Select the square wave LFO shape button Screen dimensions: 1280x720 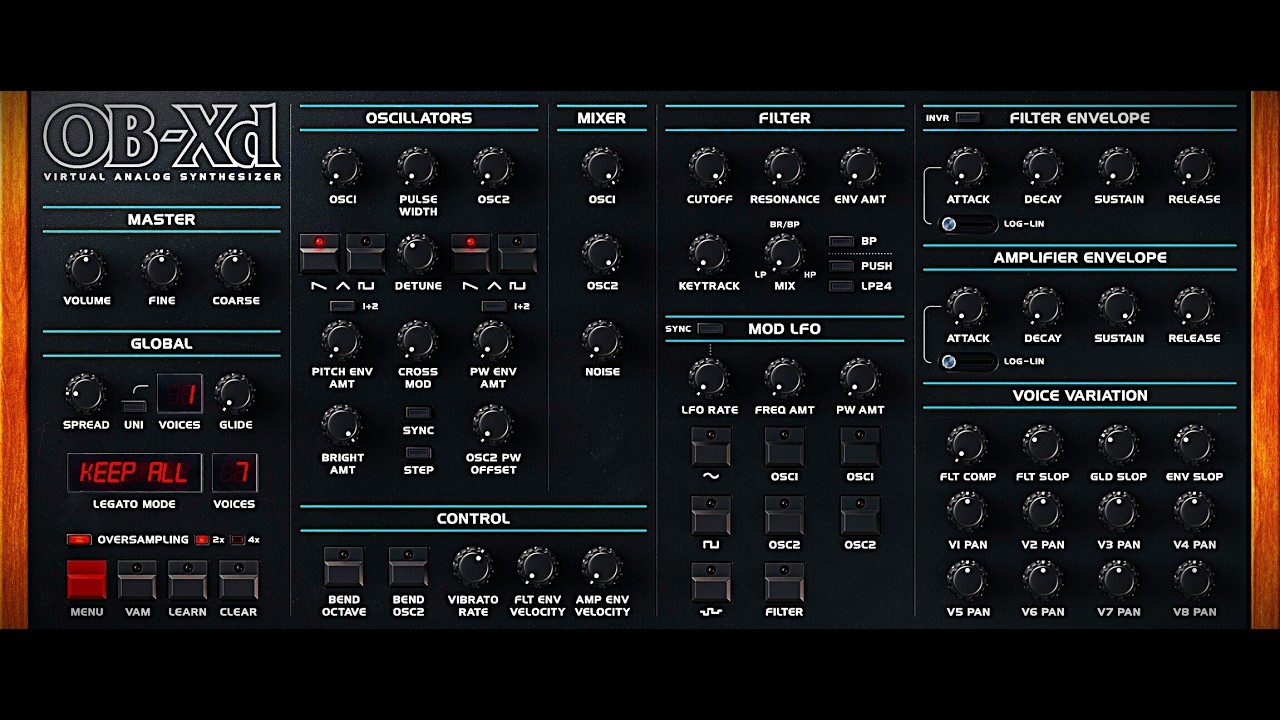pos(711,514)
